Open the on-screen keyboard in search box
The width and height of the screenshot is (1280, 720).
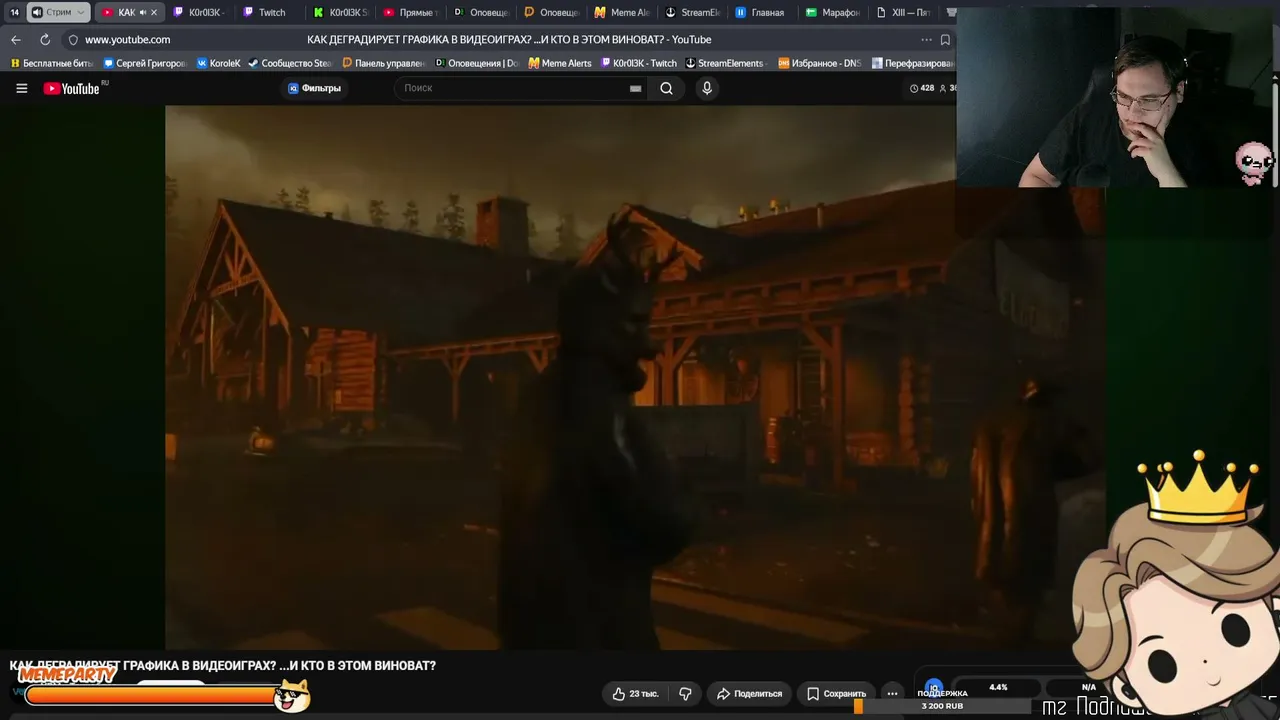pos(635,88)
